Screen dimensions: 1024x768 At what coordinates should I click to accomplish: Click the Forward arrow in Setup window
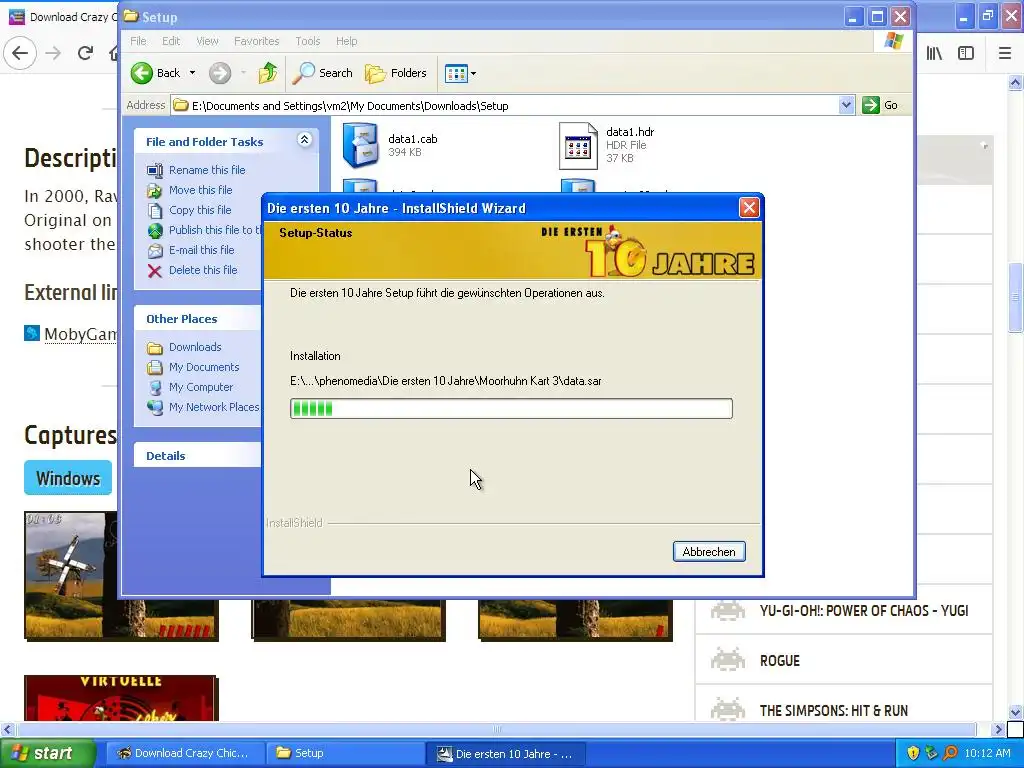tap(220, 73)
